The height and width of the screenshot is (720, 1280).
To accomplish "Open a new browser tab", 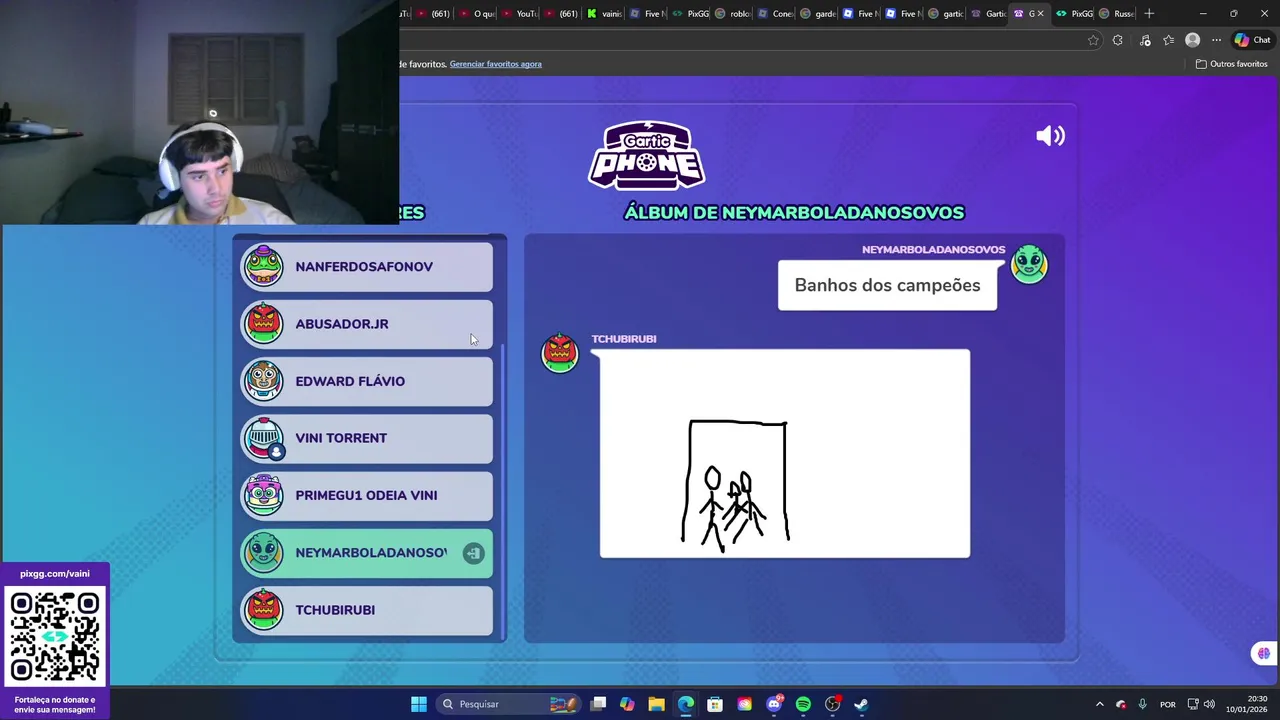I will (1149, 14).
